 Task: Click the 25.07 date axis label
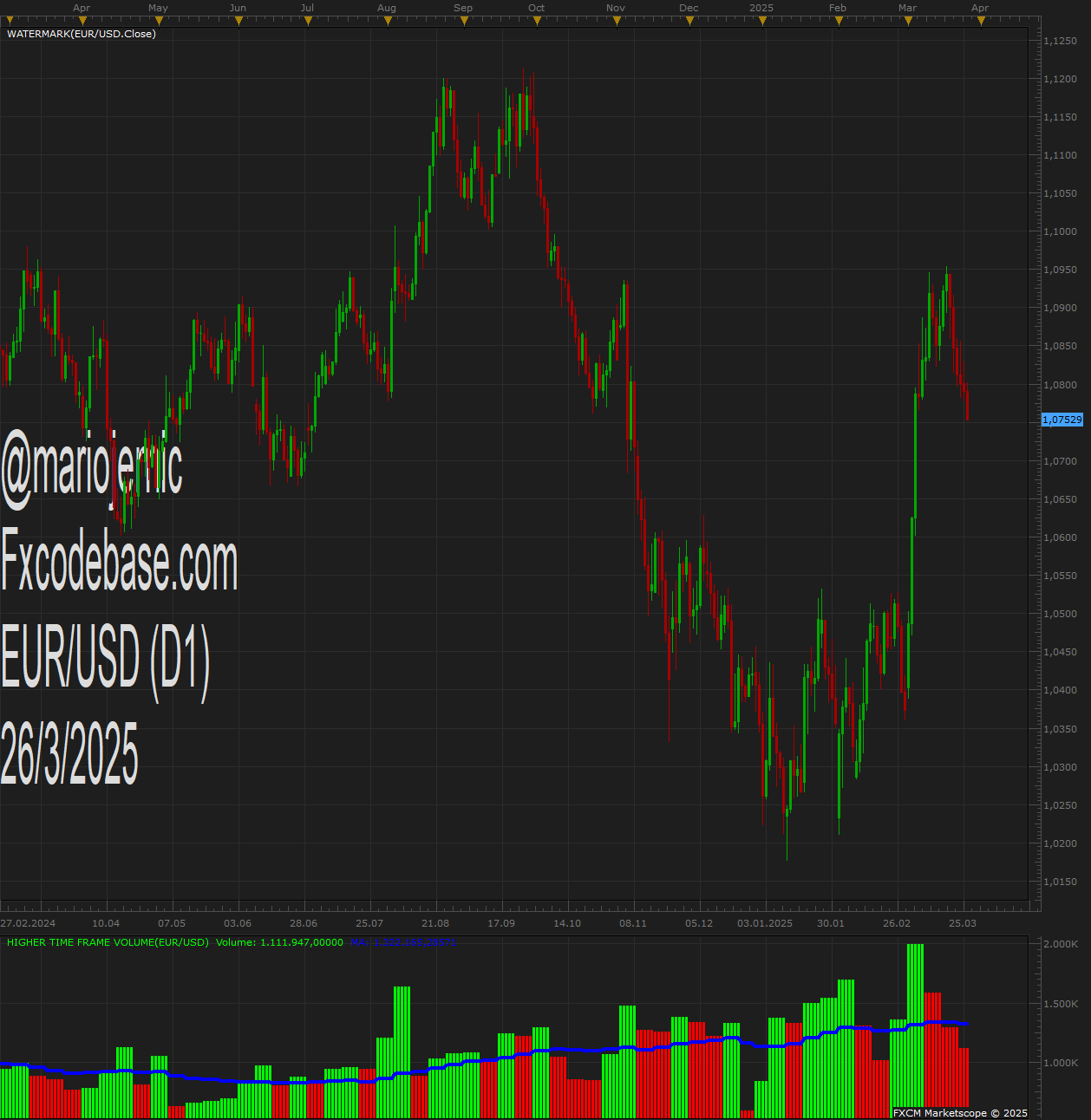(369, 923)
